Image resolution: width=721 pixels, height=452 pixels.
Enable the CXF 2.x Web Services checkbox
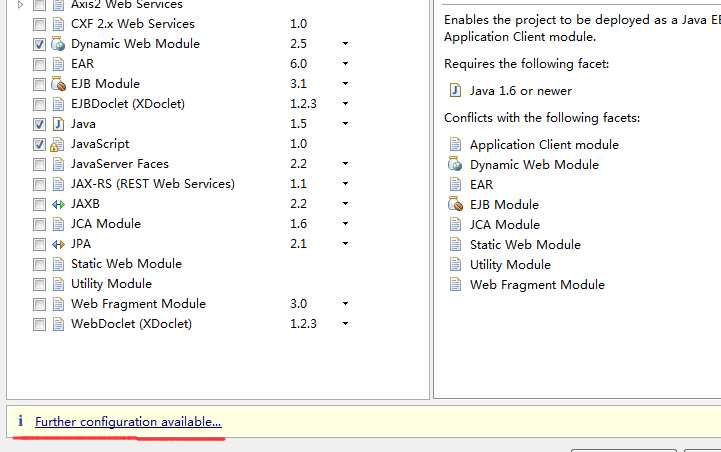39,24
